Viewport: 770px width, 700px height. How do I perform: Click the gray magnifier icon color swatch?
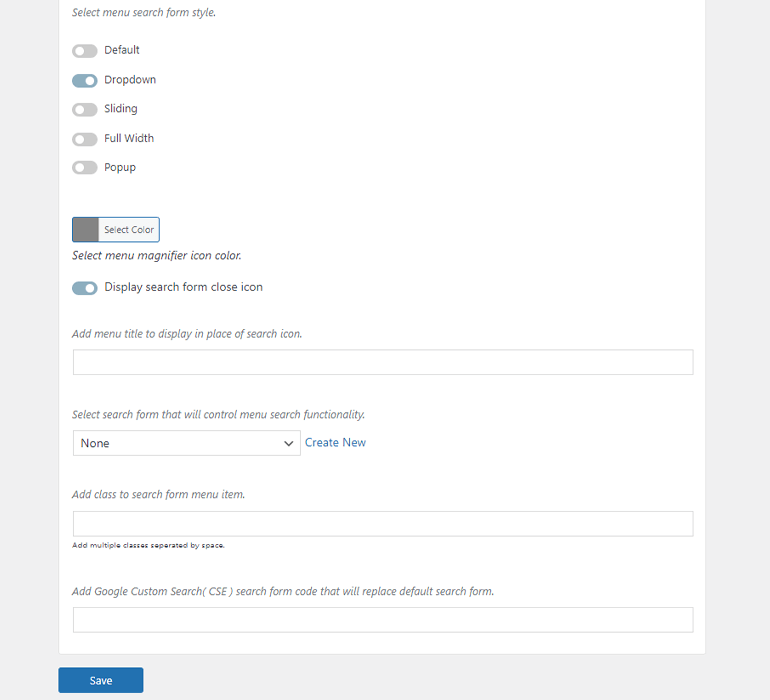pos(86,230)
